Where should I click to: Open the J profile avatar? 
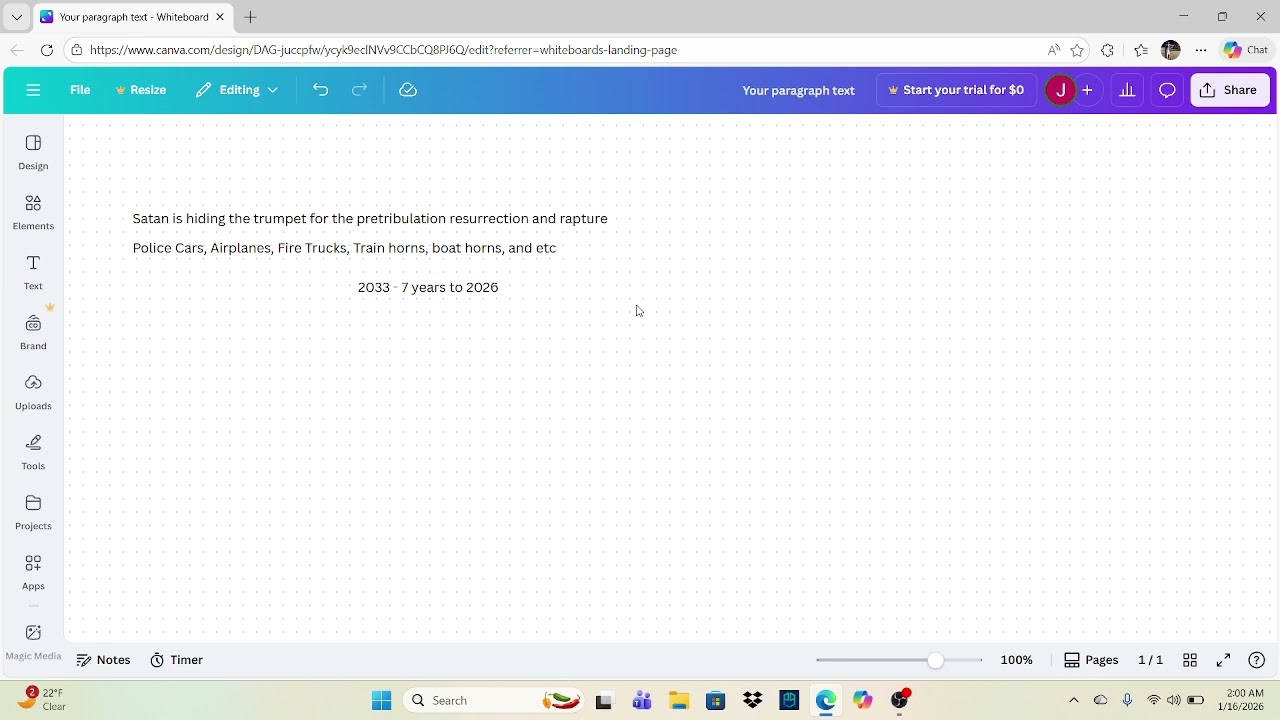[x=1060, y=90]
